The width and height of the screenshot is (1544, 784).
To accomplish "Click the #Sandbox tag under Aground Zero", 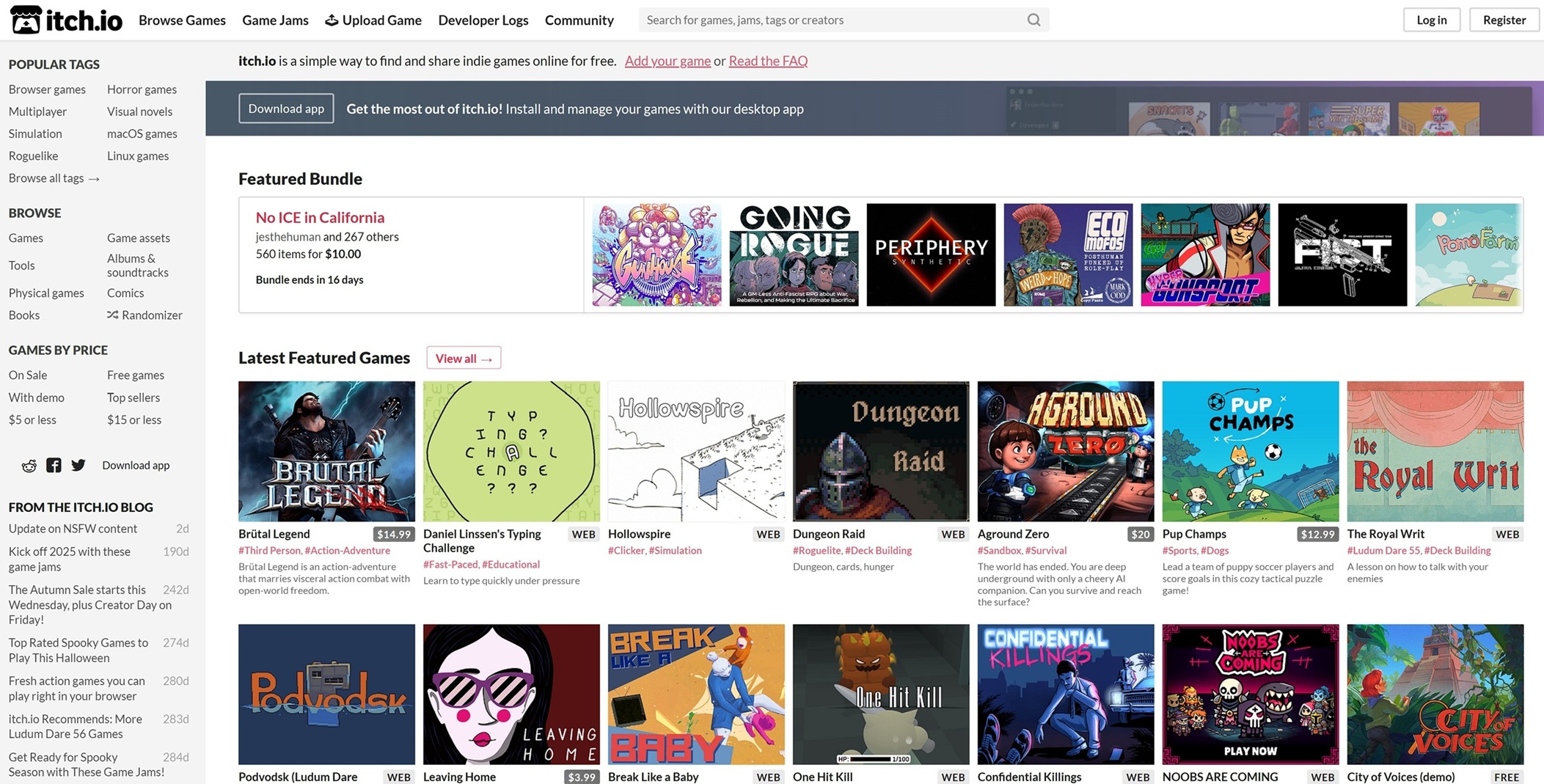I will (999, 551).
